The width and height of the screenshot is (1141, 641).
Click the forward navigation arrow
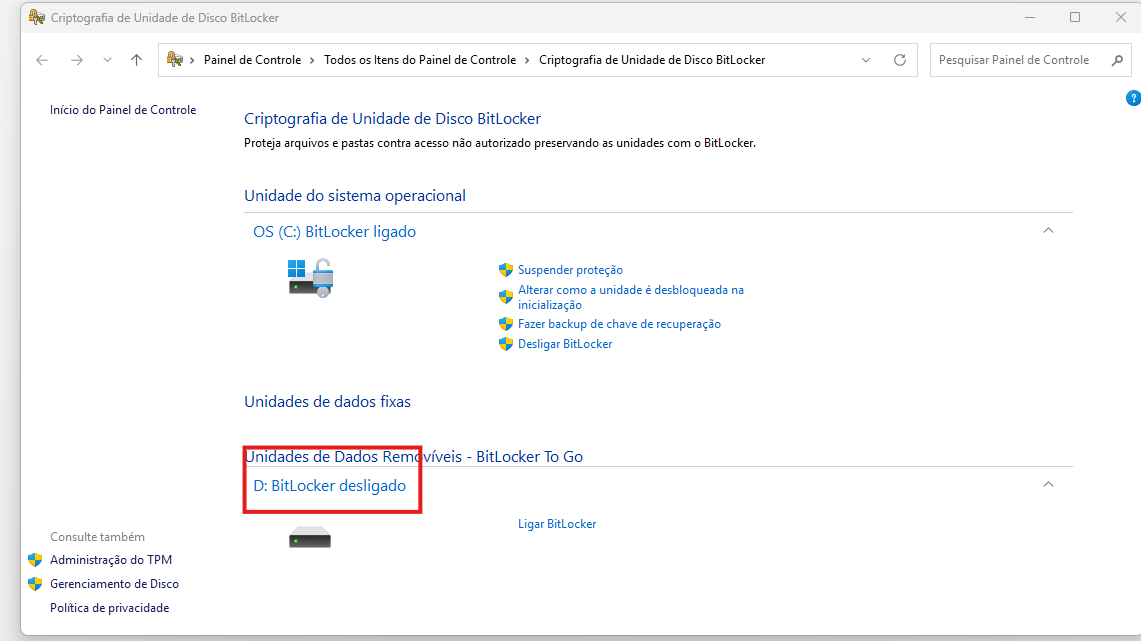76,60
